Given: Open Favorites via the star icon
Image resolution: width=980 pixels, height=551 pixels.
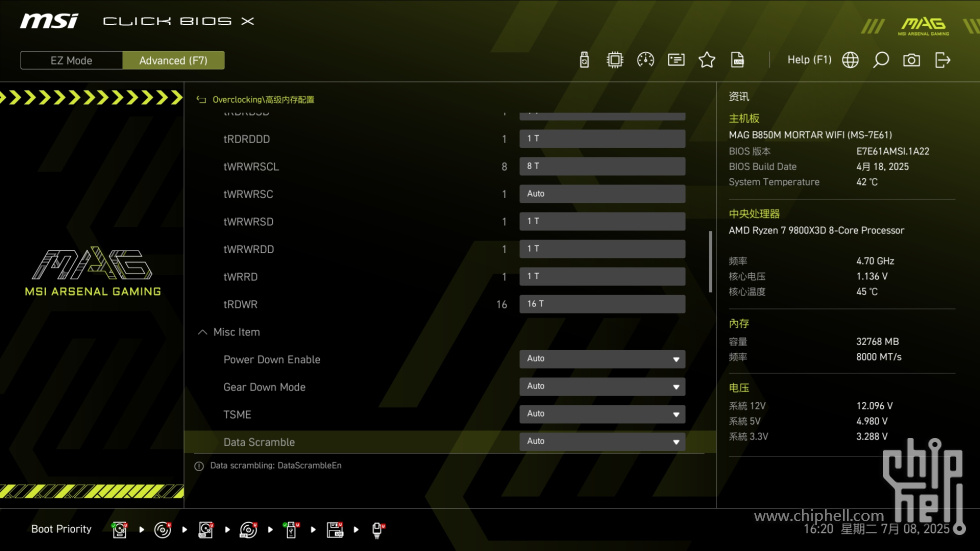Looking at the screenshot, I should (x=707, y=60).
